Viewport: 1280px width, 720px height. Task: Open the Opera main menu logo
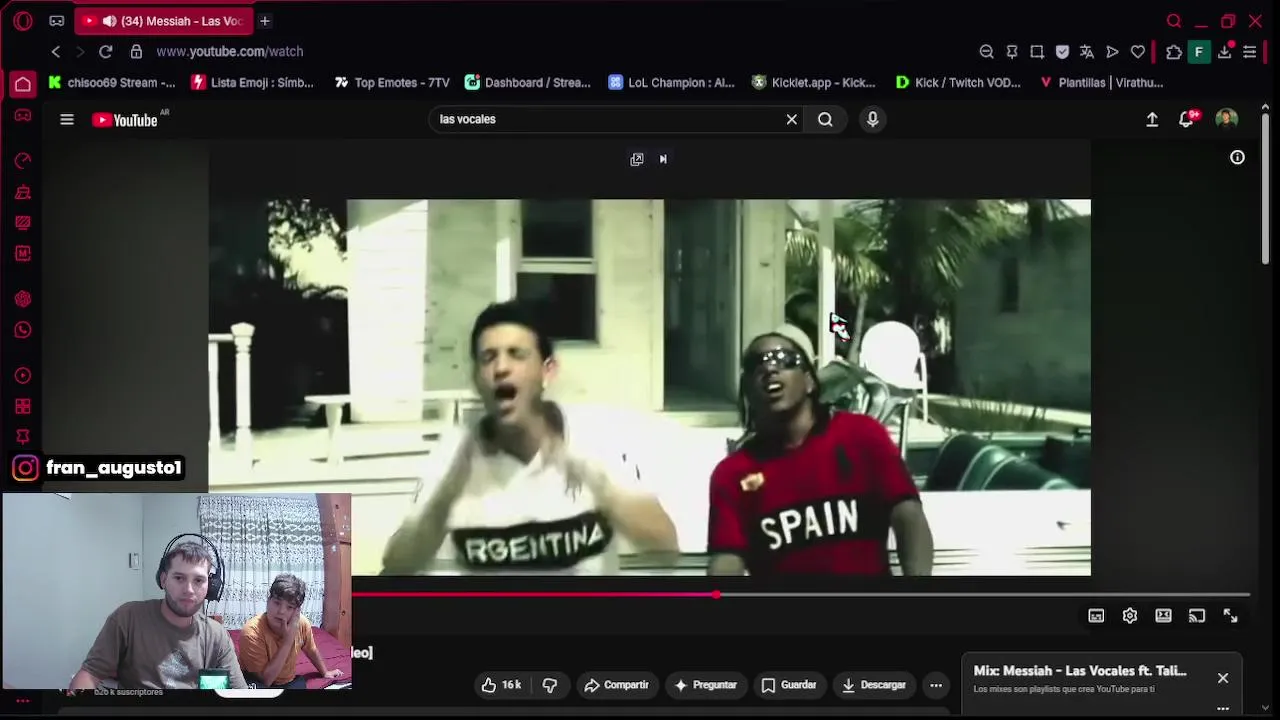[x=23, y=21]
